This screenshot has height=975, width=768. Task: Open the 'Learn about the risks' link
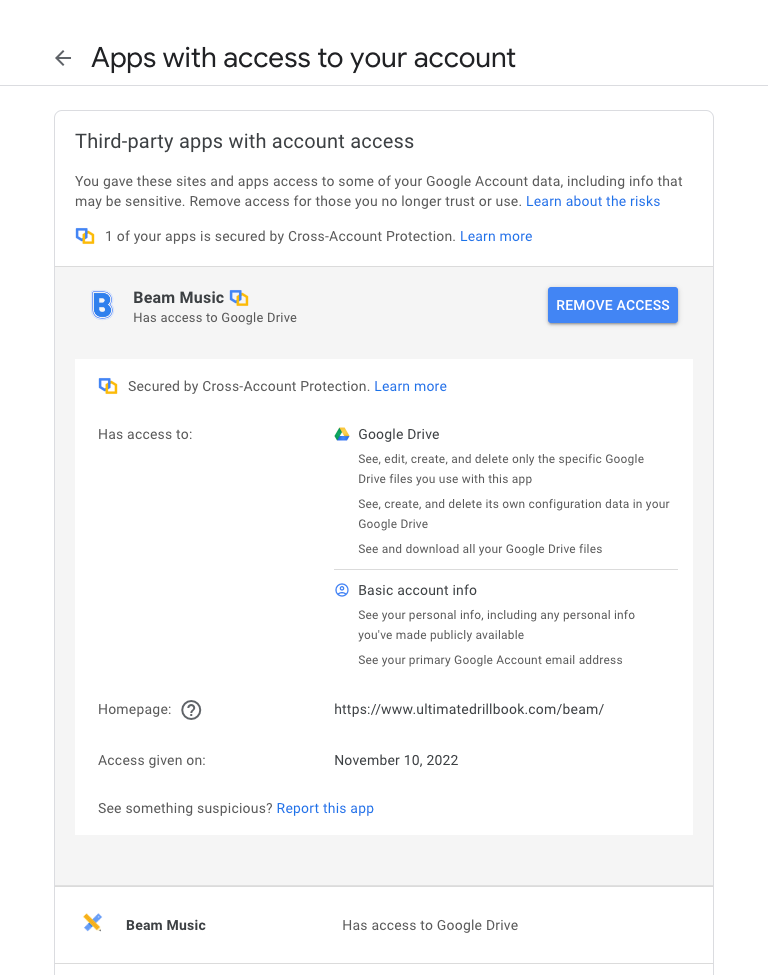click(593, 201)
